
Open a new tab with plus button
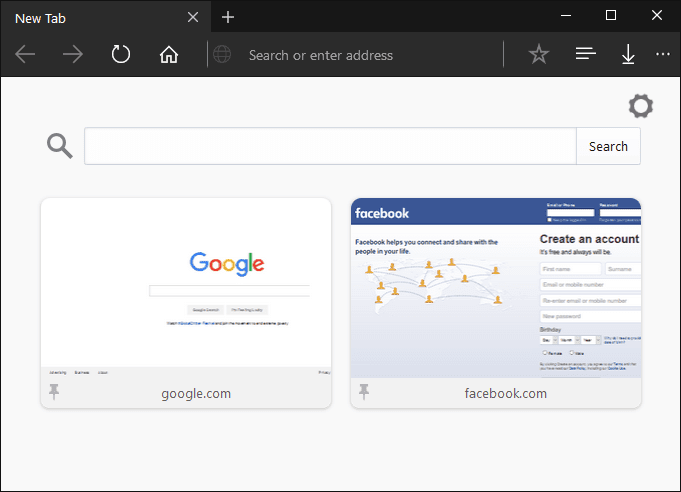228,17
